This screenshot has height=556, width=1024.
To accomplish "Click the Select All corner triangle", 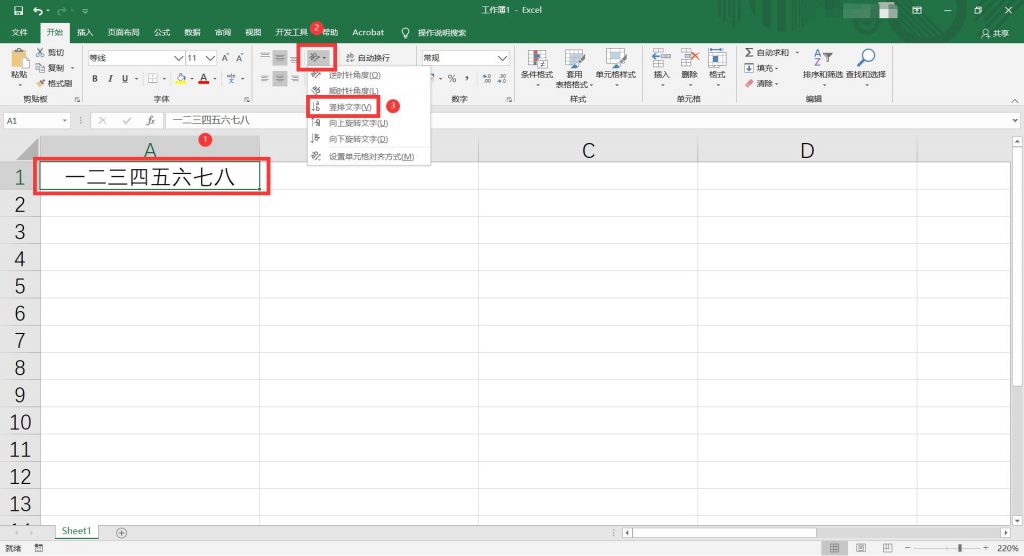I will 27,150.
